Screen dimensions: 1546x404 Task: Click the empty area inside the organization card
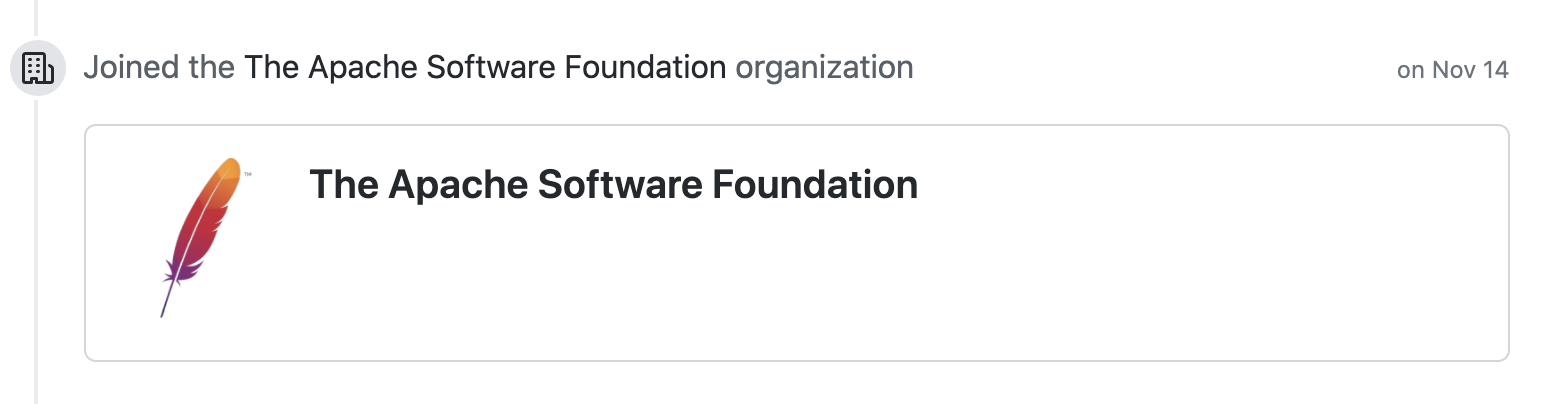tap(1000, 280)
